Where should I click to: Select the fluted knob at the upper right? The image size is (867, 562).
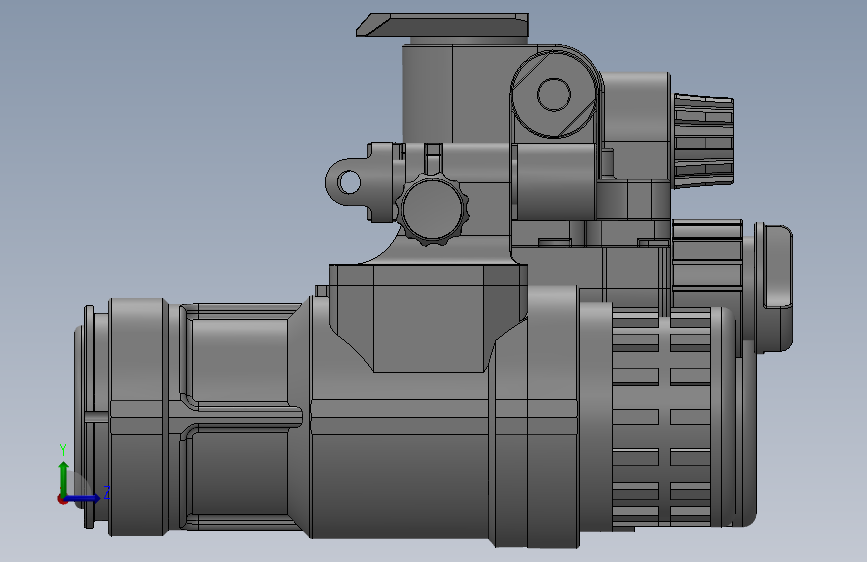(703, 141)
